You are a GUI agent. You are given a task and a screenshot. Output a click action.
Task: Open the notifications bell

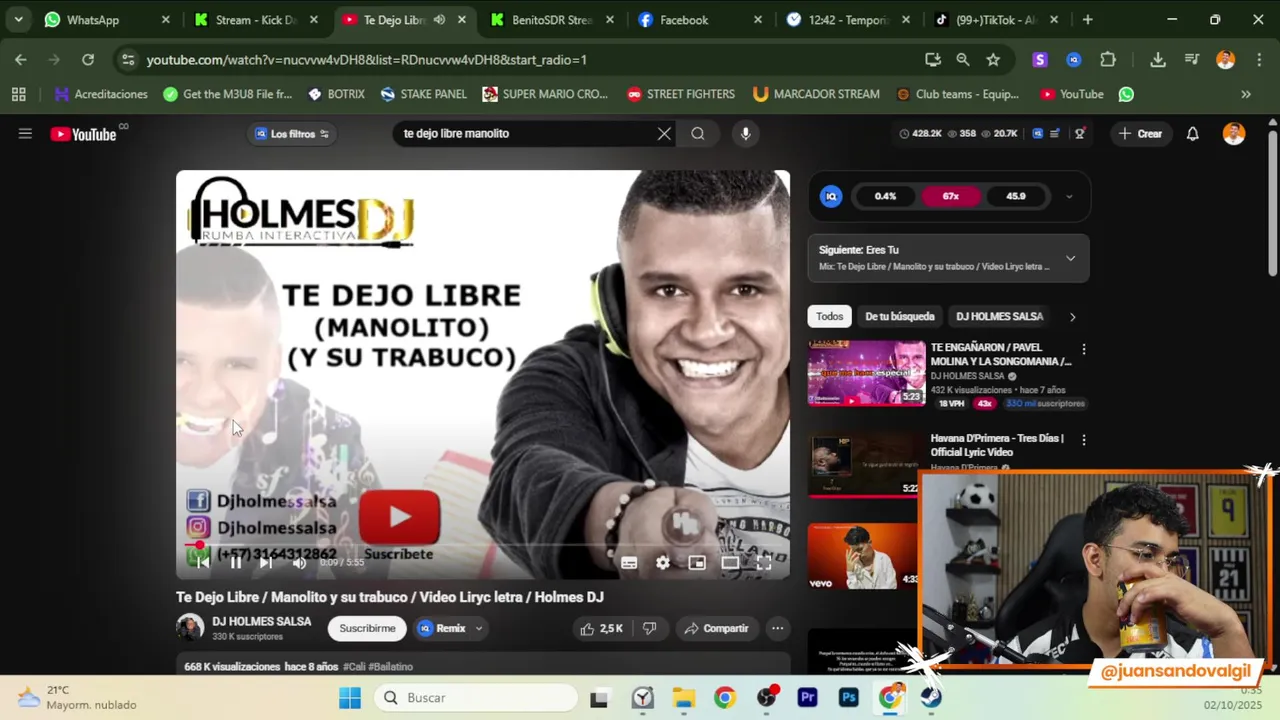[1192, 134]
